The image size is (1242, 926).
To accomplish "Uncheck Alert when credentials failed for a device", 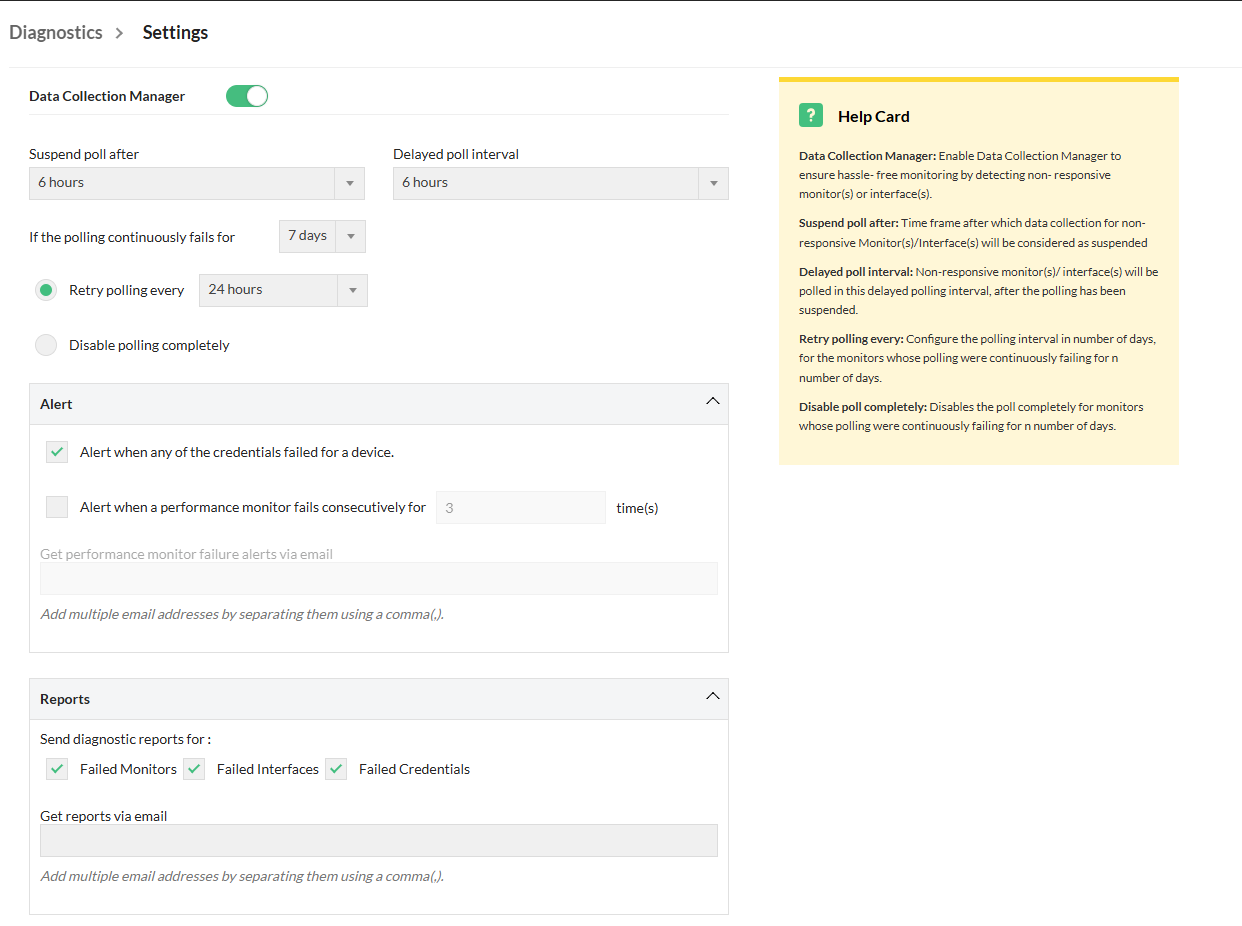I will pos(57,452).
